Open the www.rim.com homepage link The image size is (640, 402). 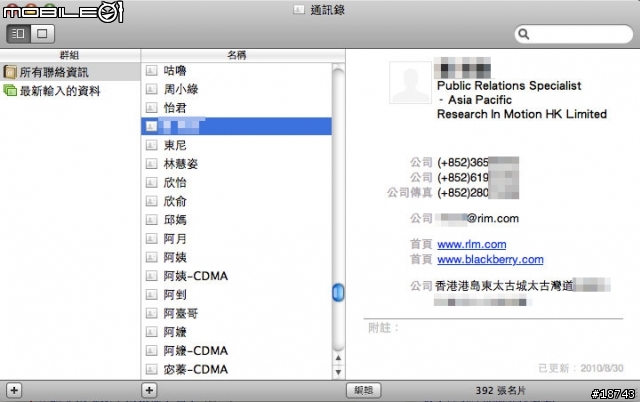click(471, 244)
